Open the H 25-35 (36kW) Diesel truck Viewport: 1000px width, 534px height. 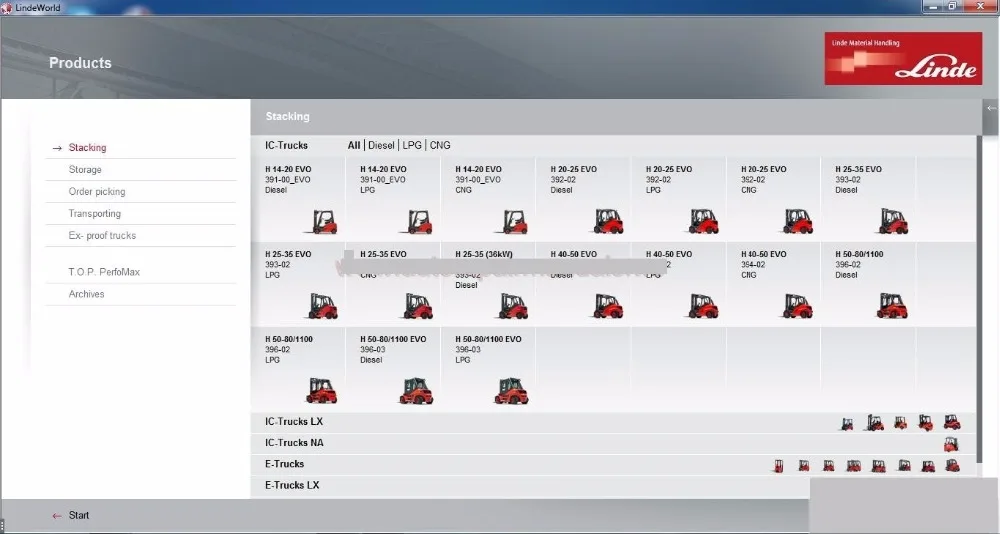488,285
